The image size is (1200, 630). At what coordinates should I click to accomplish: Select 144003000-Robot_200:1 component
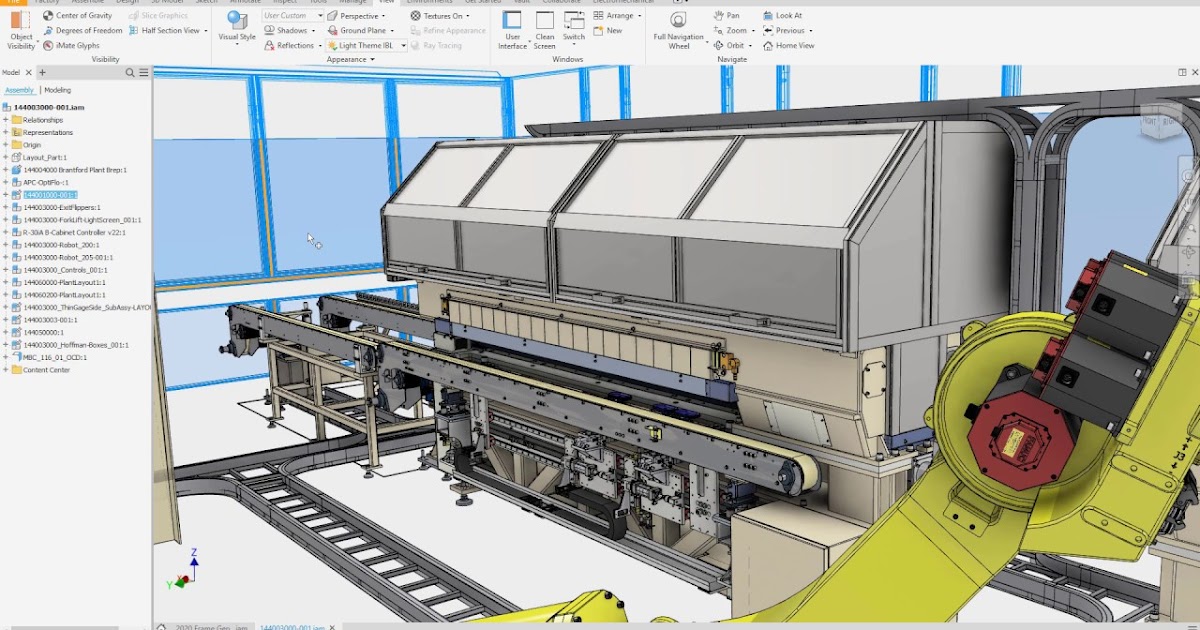[61, 245]
